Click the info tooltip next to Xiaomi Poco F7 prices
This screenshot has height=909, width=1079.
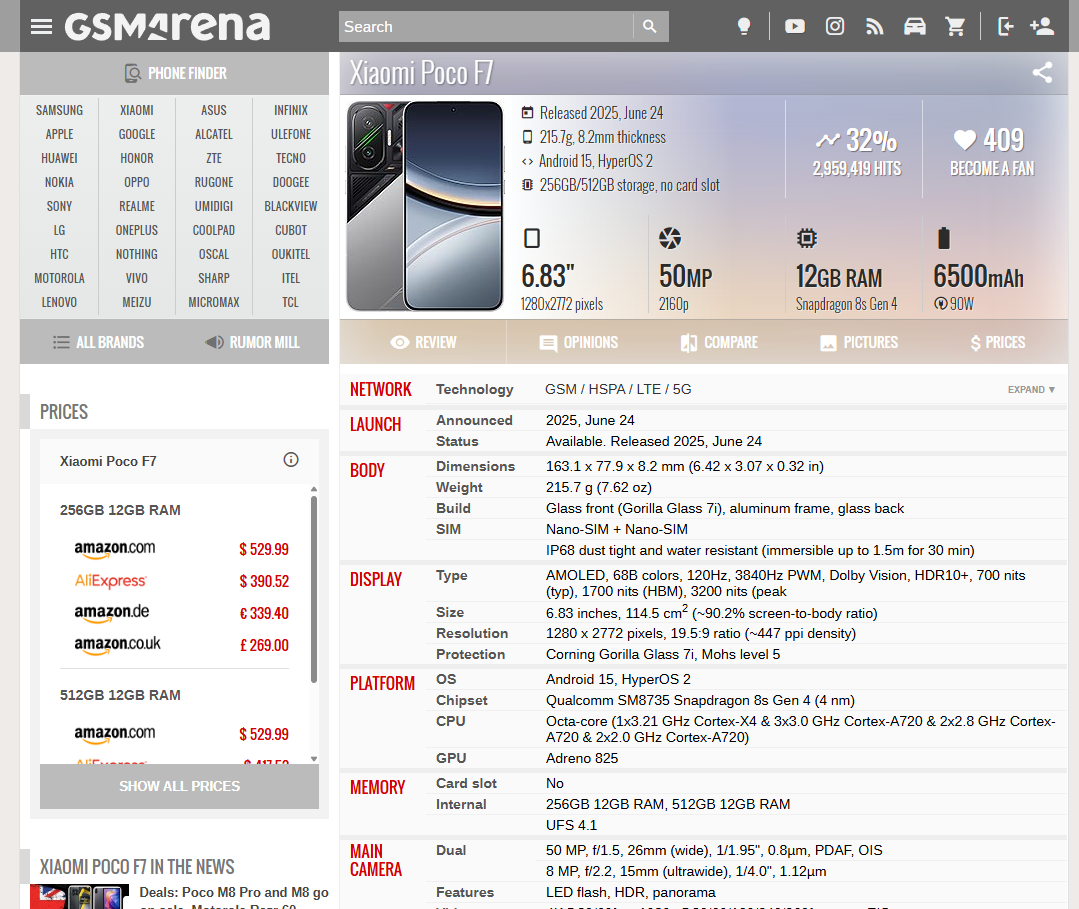[x=290, y=459]
